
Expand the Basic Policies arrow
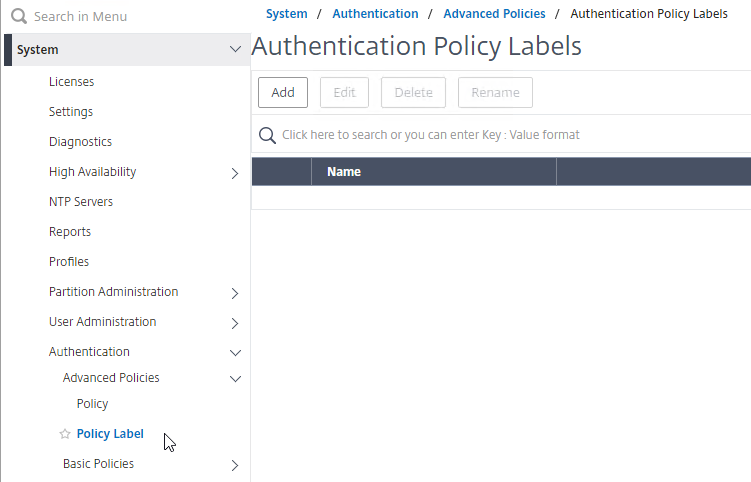pyautogui.click(x=235, y=465)
